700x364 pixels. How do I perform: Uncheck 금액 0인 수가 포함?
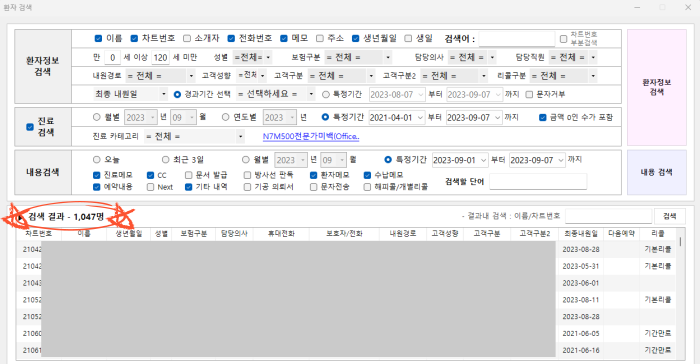tap(542, 117)
